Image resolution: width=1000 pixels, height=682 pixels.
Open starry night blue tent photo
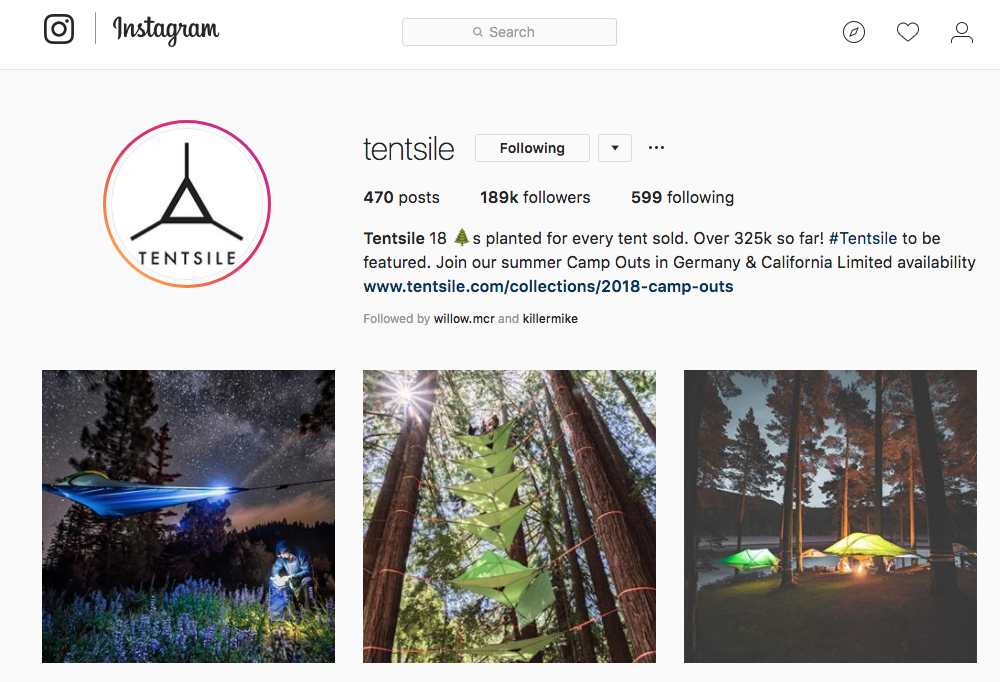[x=188, y=516]
